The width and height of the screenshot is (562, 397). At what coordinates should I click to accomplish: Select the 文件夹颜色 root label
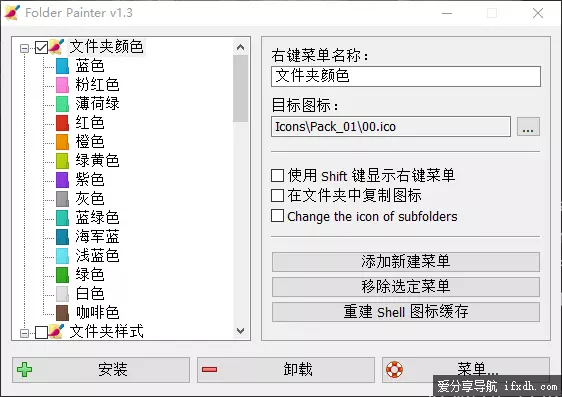click(106, 47)
